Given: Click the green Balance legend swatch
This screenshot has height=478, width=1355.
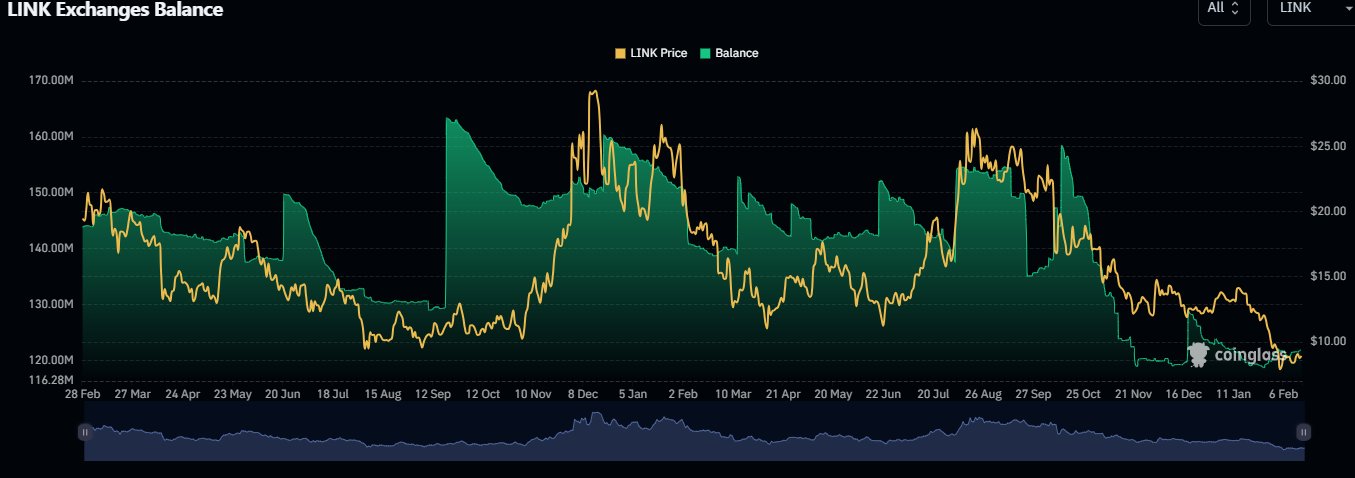Looking at the screenshot, I should [x=704, y=53].
